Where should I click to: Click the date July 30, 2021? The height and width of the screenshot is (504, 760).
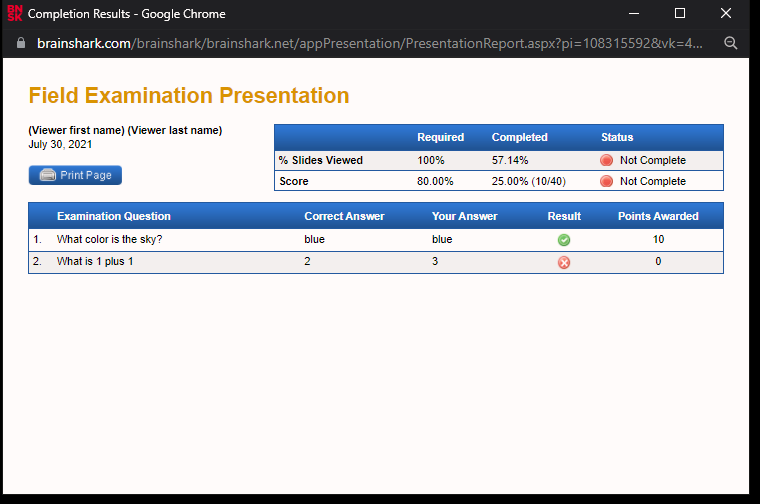click(x=60, y=144)
